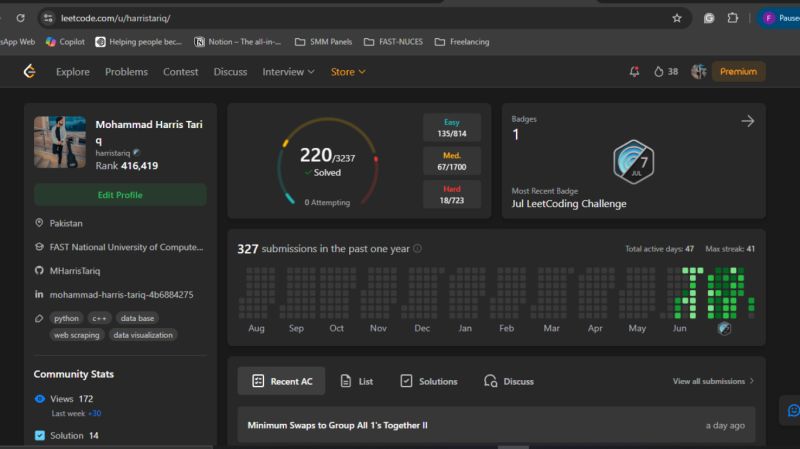Open site information icon in address bar
Viewport: 800px width, 449px height.
48,18
